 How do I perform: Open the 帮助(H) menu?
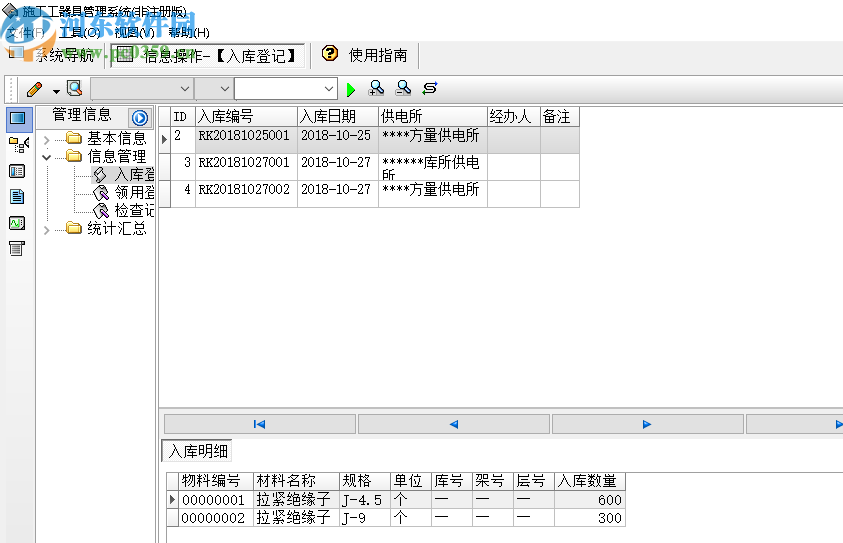click(x=189, y=33)
